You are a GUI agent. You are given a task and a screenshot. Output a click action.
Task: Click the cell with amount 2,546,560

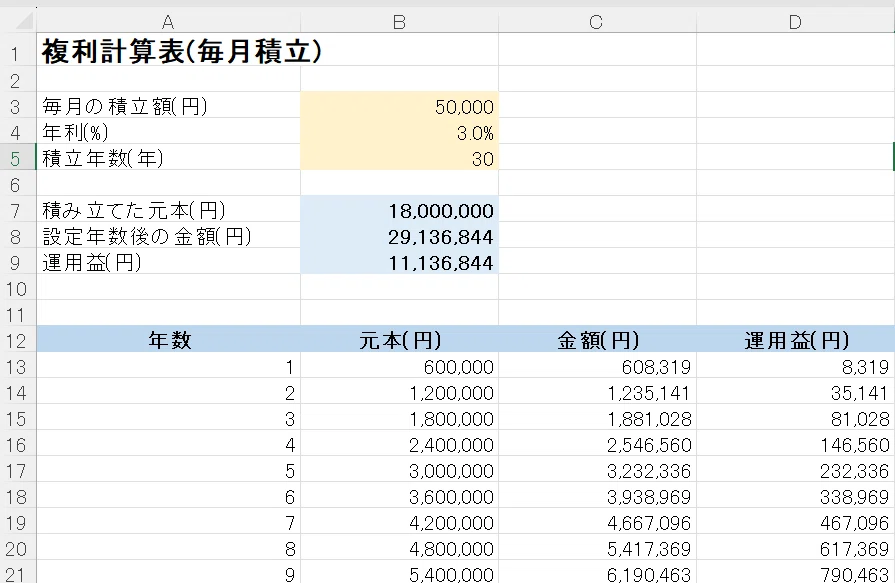(597, 444)
